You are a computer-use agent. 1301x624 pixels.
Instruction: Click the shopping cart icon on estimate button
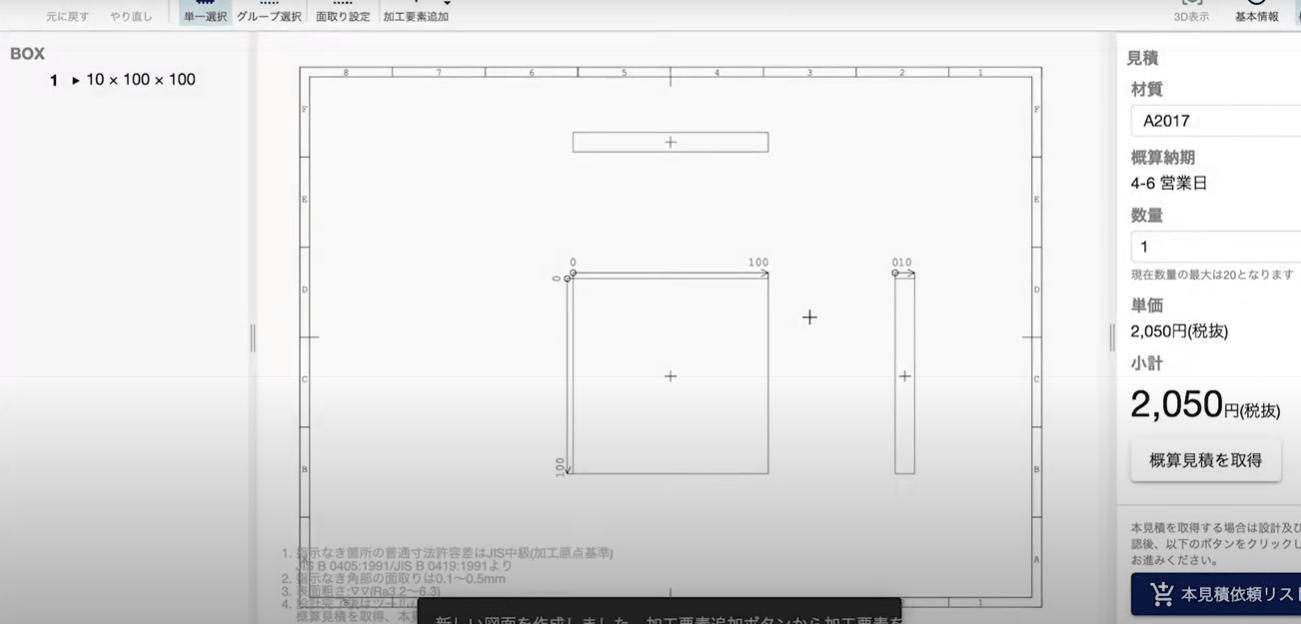(1162, 594)
